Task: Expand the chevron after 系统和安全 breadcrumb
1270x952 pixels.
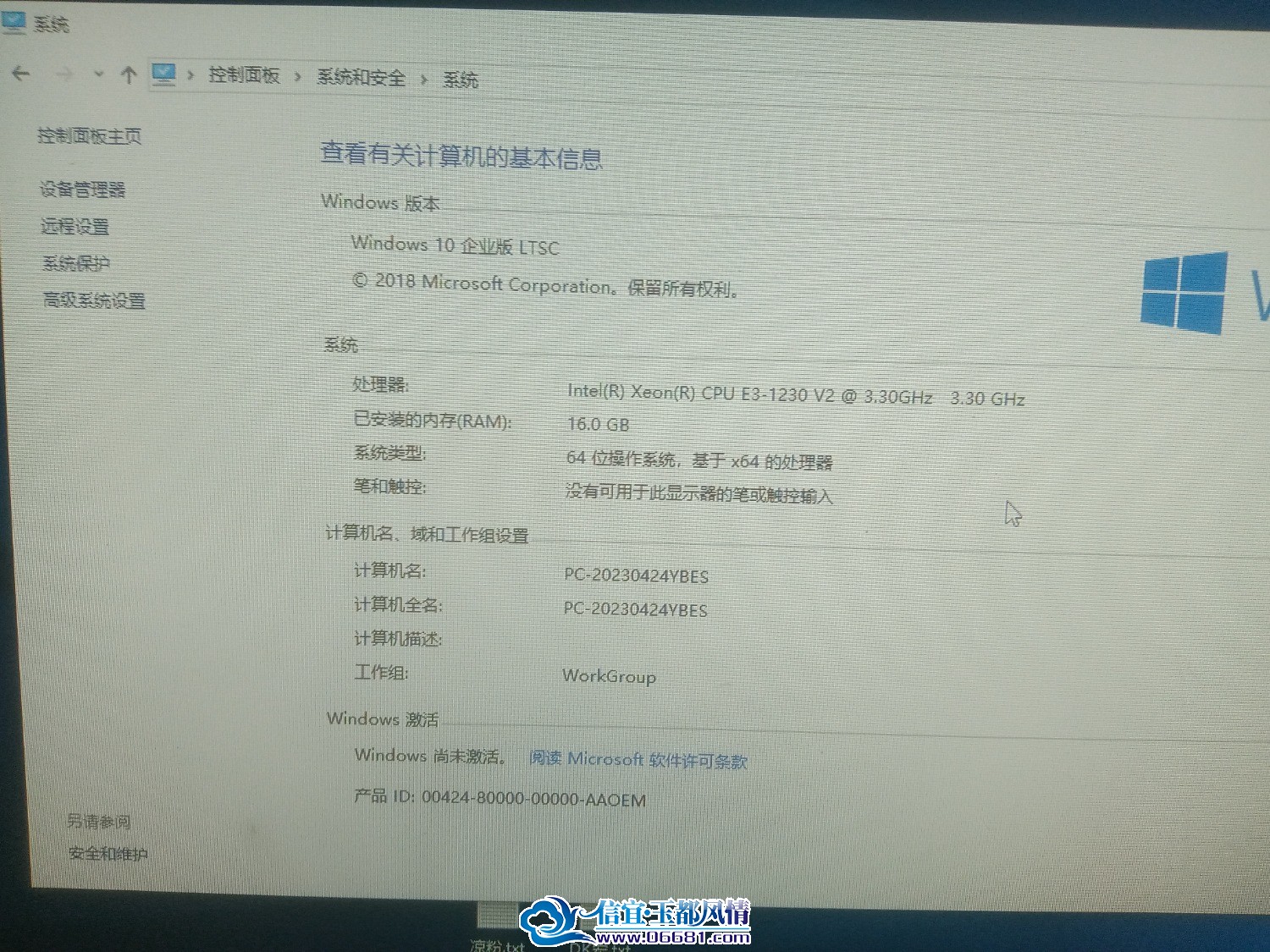Action: (424, 80)
